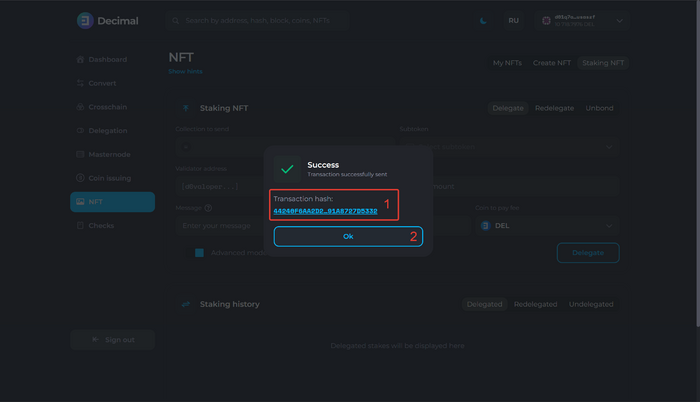Open the Crosschain sidebar item

point(112,107)
